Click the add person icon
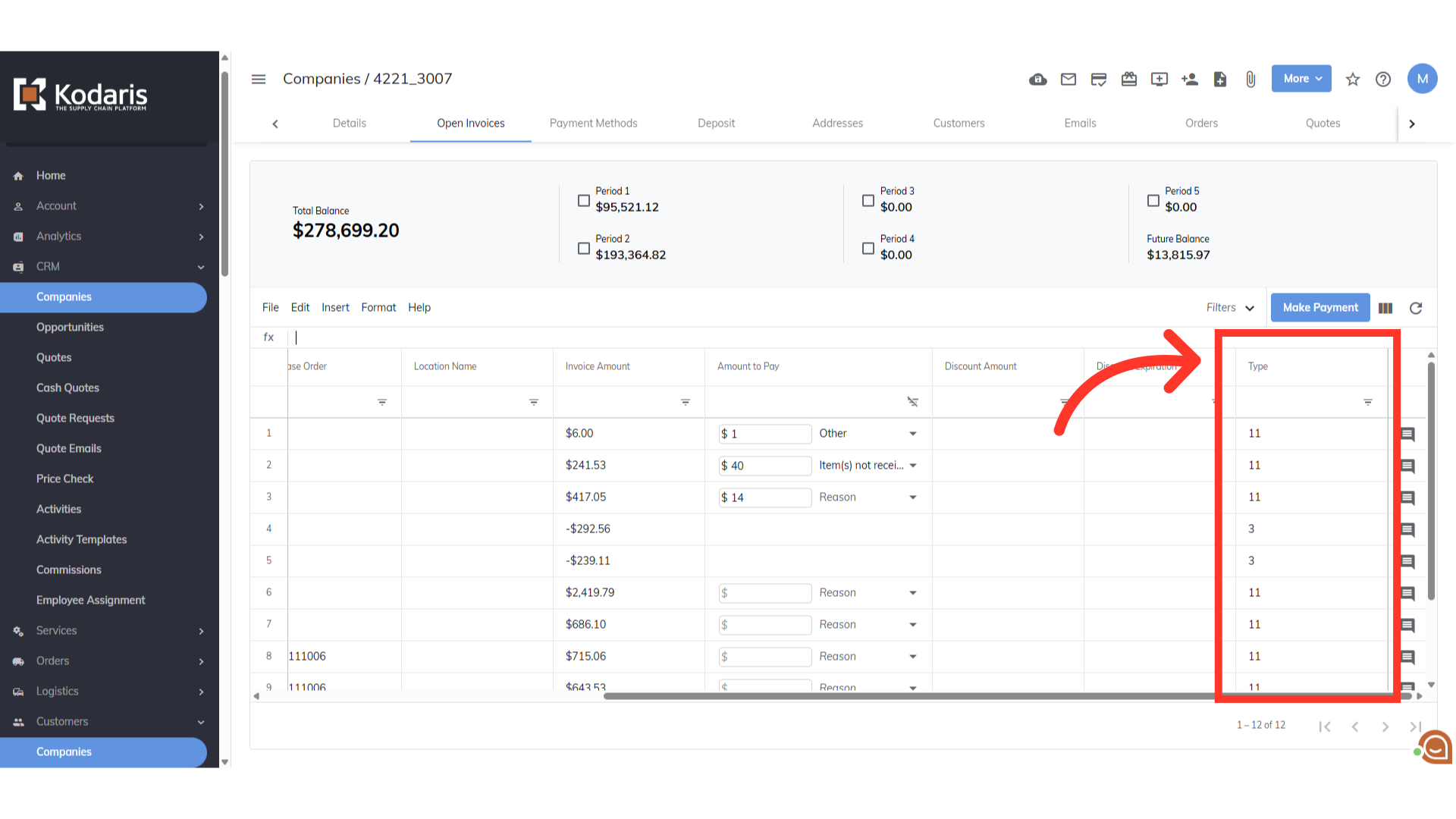Viewport: 1456px width, 819px height. pyautogui.click(x=1189, y=79)
